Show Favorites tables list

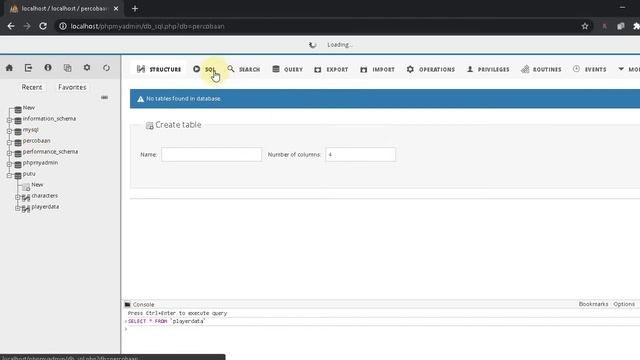(x=72, y=87)
